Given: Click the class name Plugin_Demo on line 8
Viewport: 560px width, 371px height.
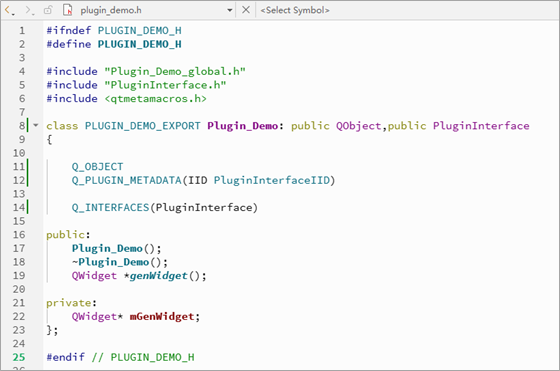Looking at the screenshot, I should pos(242,126).
